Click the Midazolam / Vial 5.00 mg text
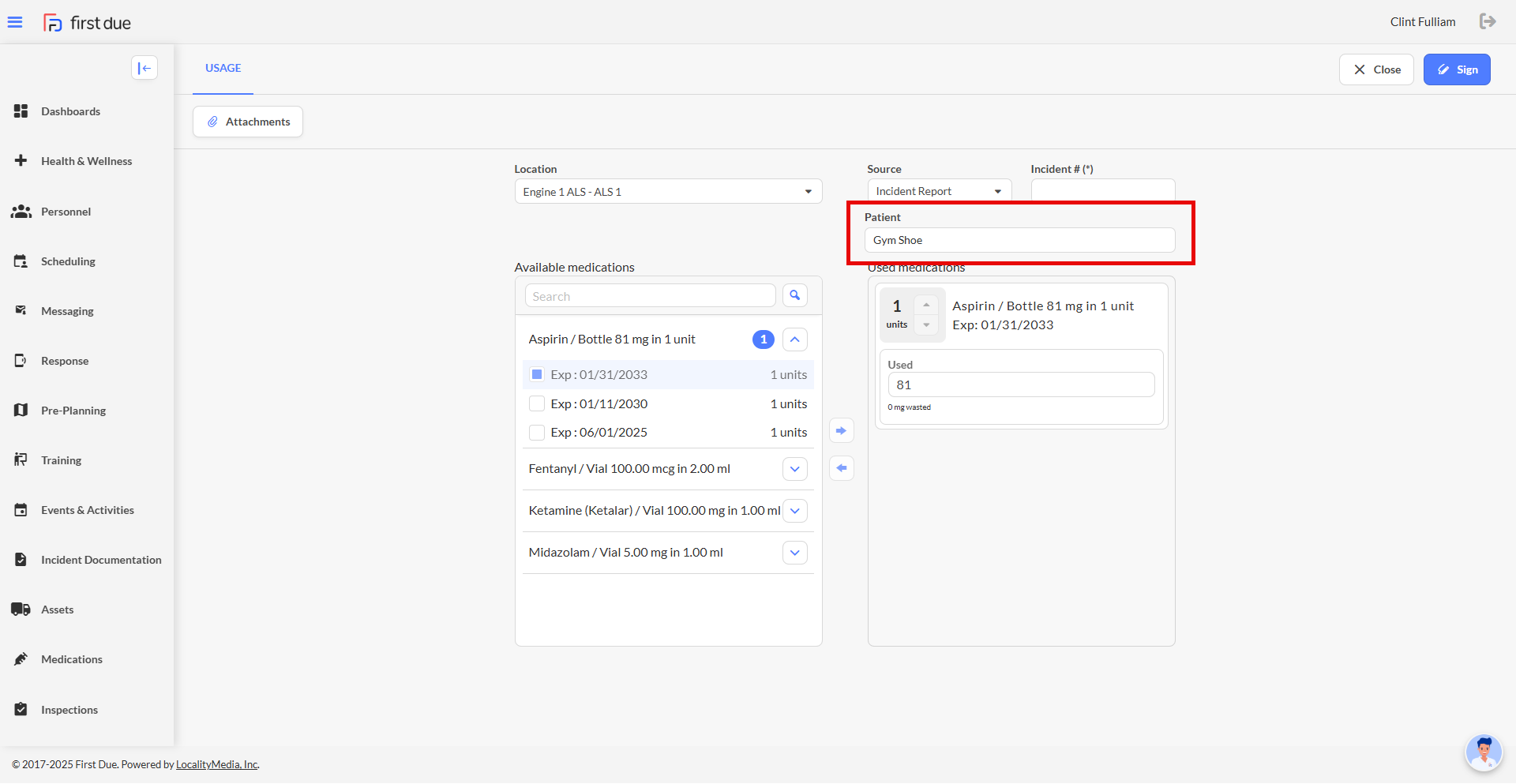The height and width of the screenshot is (784, 1516). [626, 553]
